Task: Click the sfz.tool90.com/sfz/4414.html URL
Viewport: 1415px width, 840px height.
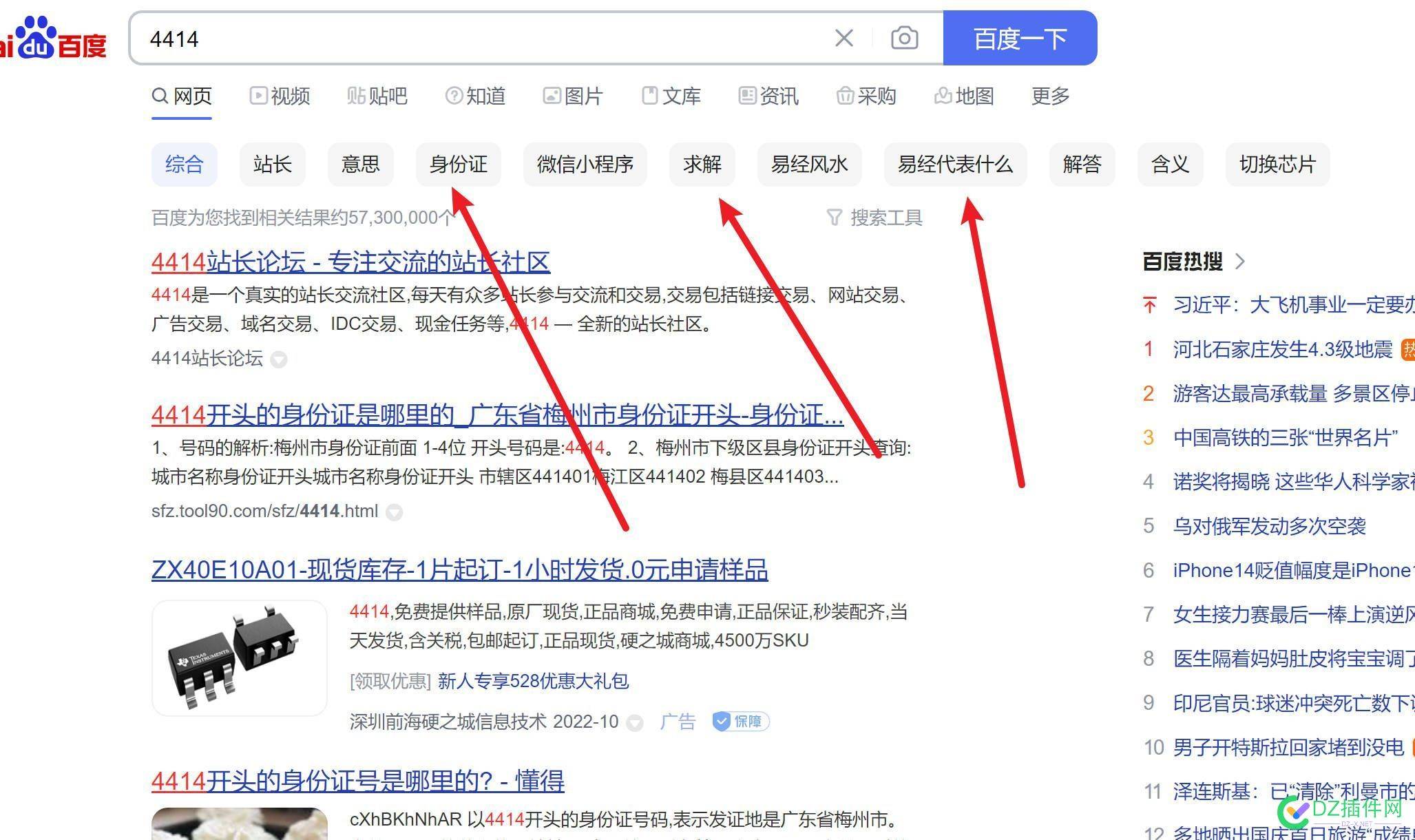Action: 265,512
